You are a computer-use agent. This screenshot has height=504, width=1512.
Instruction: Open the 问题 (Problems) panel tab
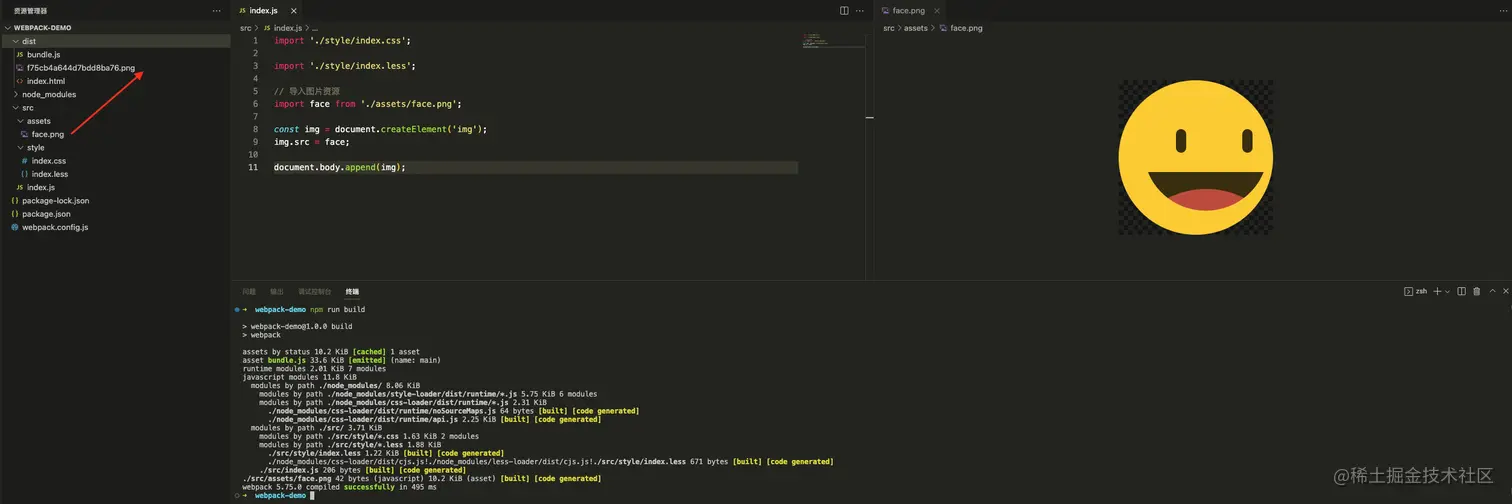(x=249, y=291)
